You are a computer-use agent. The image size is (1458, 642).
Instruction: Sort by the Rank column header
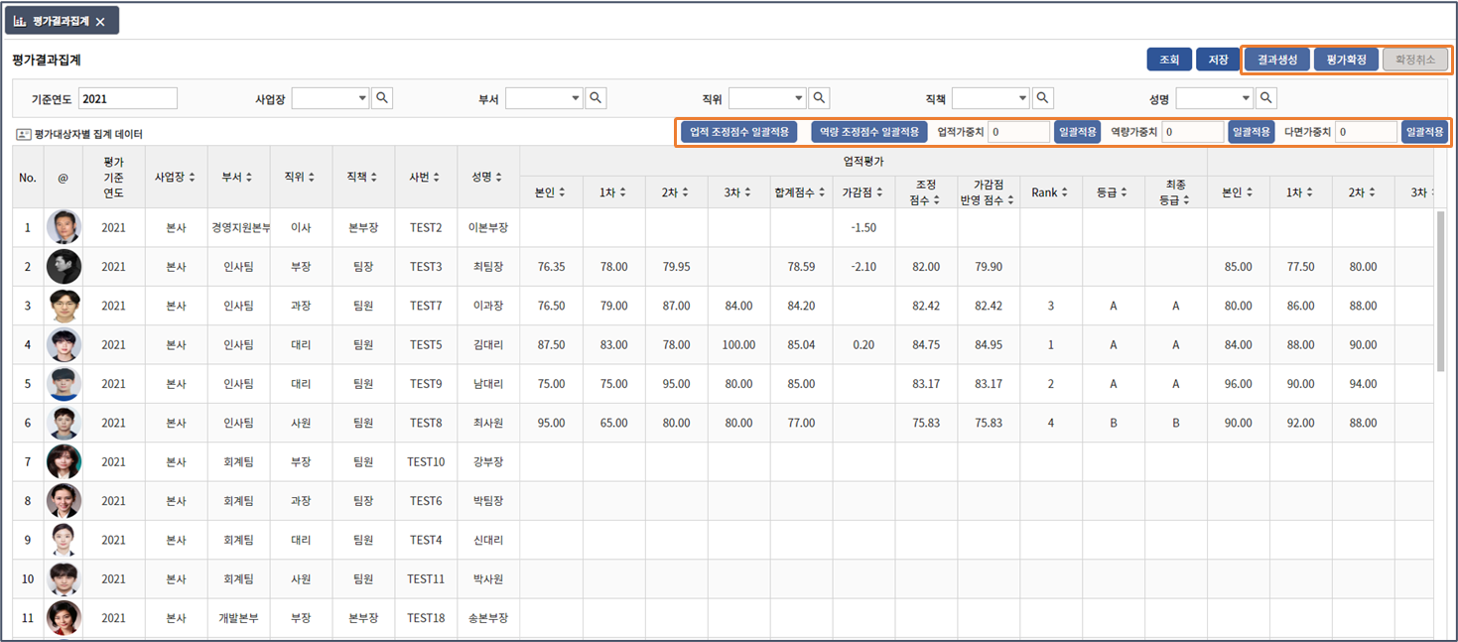[1051, 192]
